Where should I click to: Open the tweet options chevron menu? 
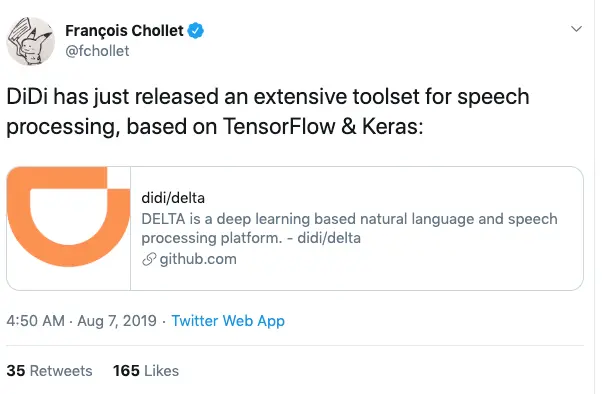(576, 29)
